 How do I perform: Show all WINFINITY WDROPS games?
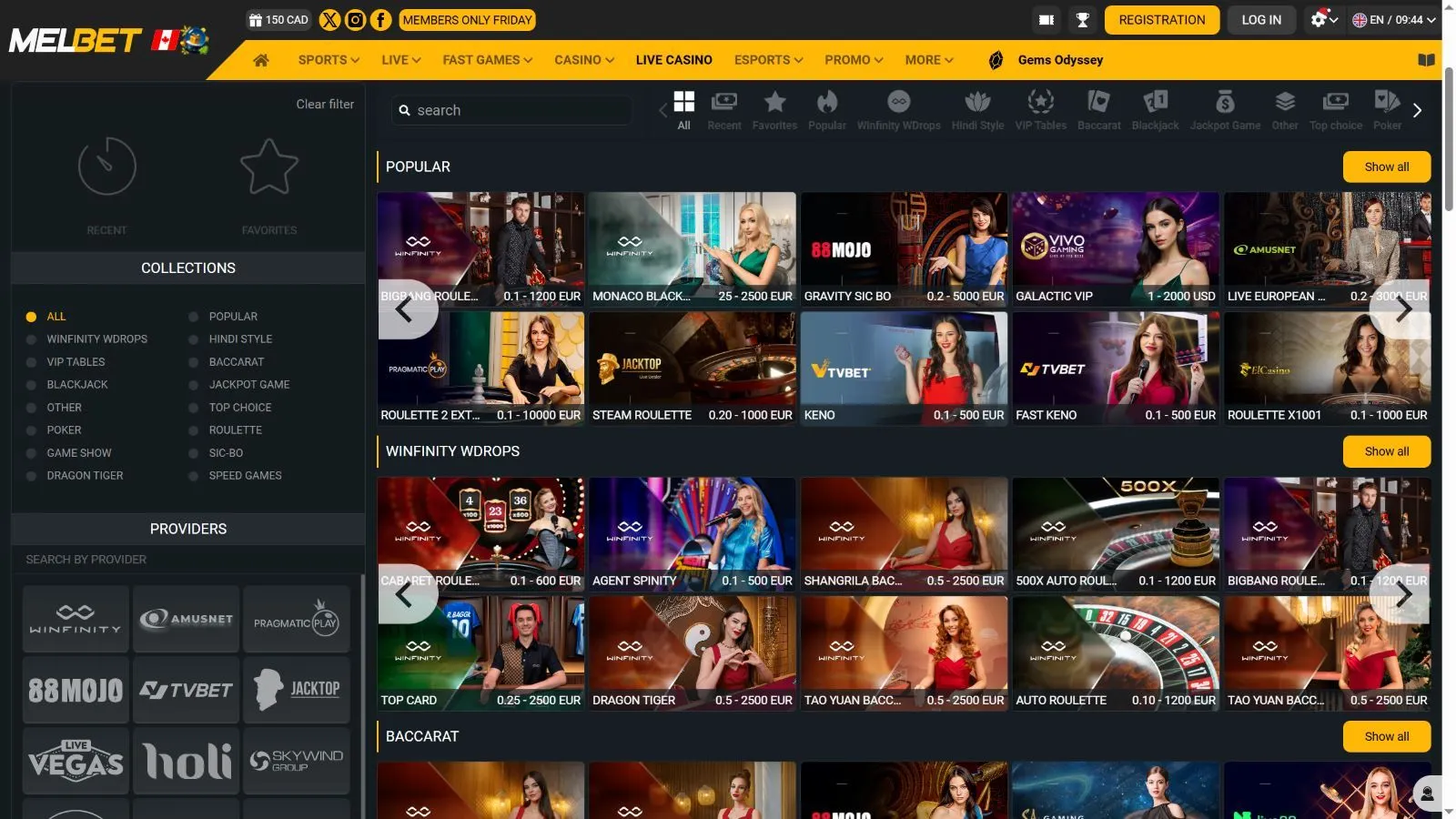1387,451
